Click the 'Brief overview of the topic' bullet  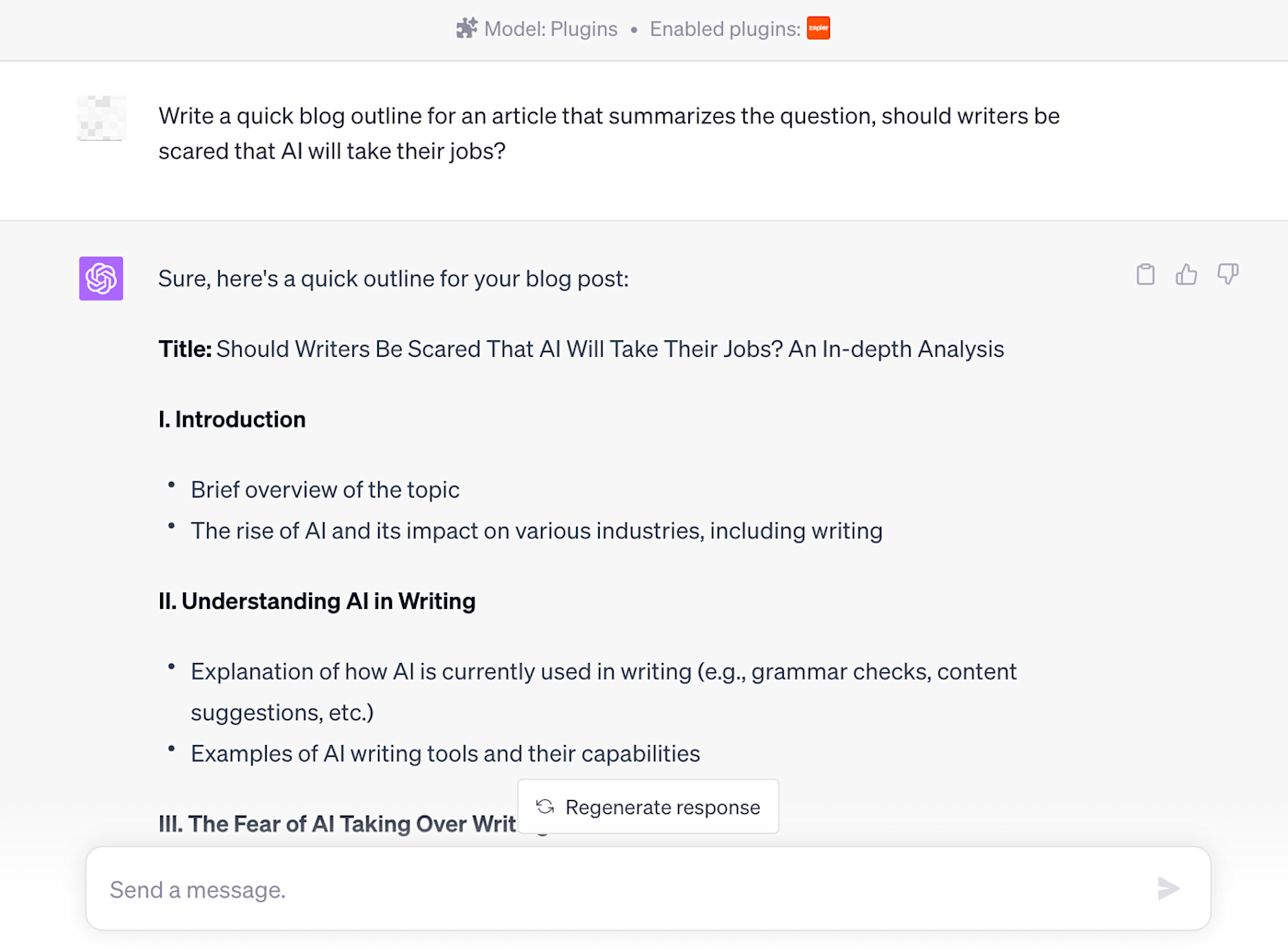[325, 490]
